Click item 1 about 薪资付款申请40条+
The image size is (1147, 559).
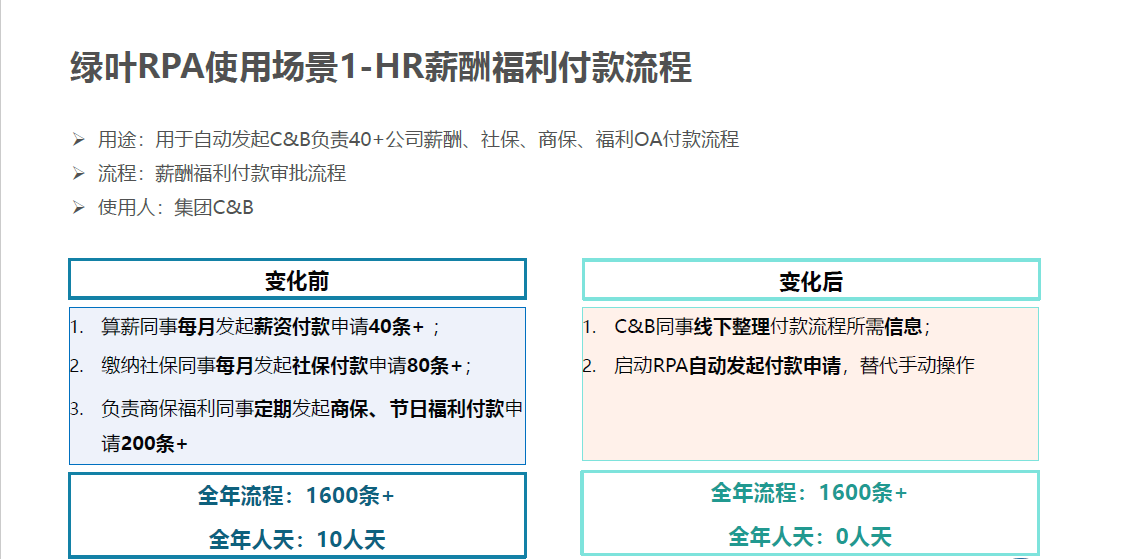click(256, 327)
